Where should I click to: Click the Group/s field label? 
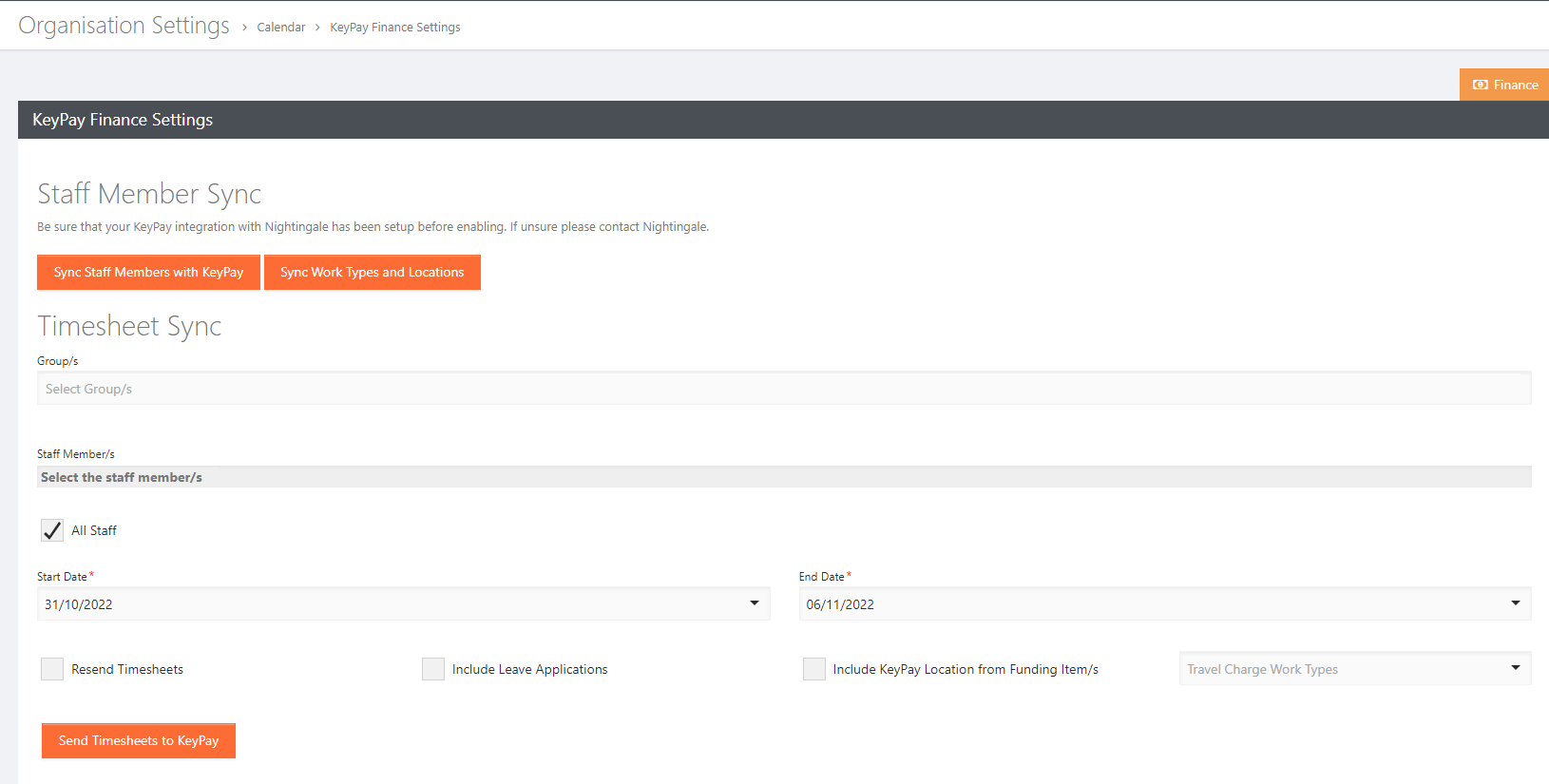coord(58,361)
